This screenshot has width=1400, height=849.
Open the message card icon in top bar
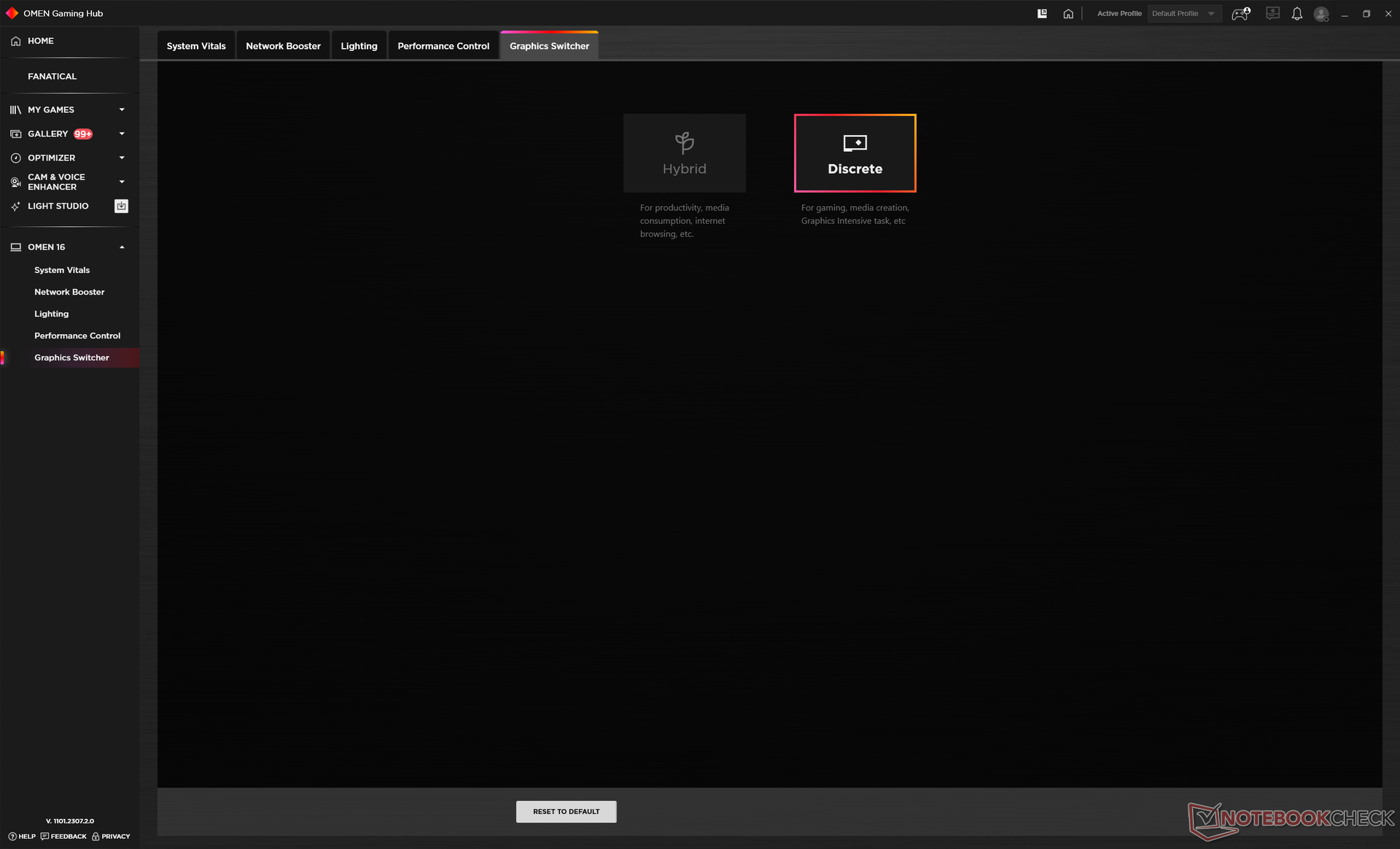point(1272,14)
